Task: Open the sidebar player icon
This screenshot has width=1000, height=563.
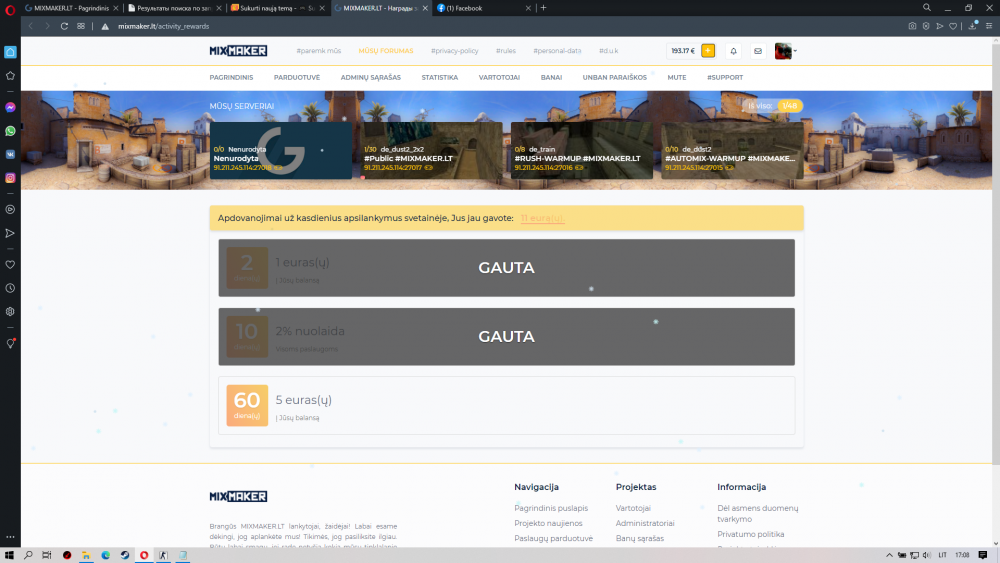Action: tap(10, 209)
